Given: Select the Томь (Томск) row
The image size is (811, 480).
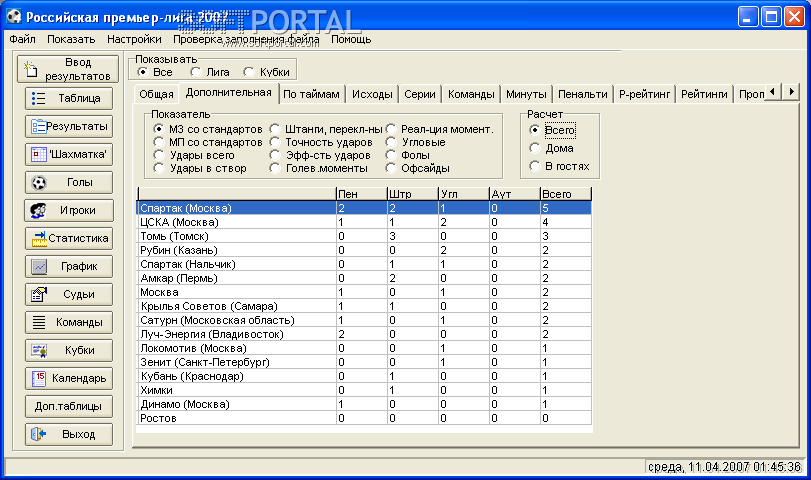Looking at the screenshot, I should [x=364, y=236].
